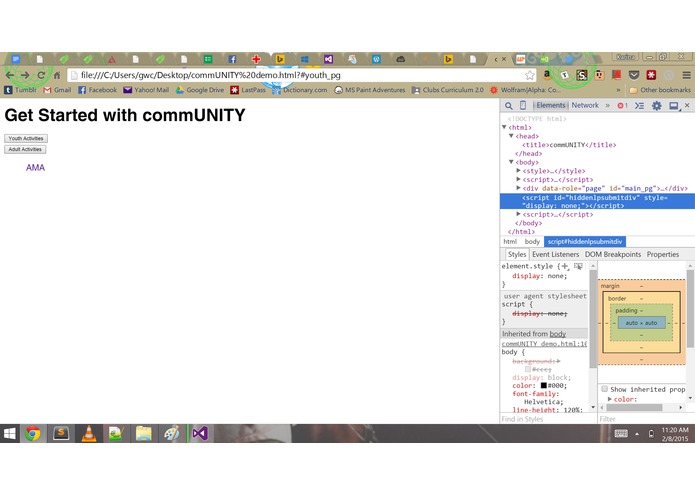The height and width of the screenshot is (494, 695).
Task: Collapse the html node
Action: pos(504,127)
